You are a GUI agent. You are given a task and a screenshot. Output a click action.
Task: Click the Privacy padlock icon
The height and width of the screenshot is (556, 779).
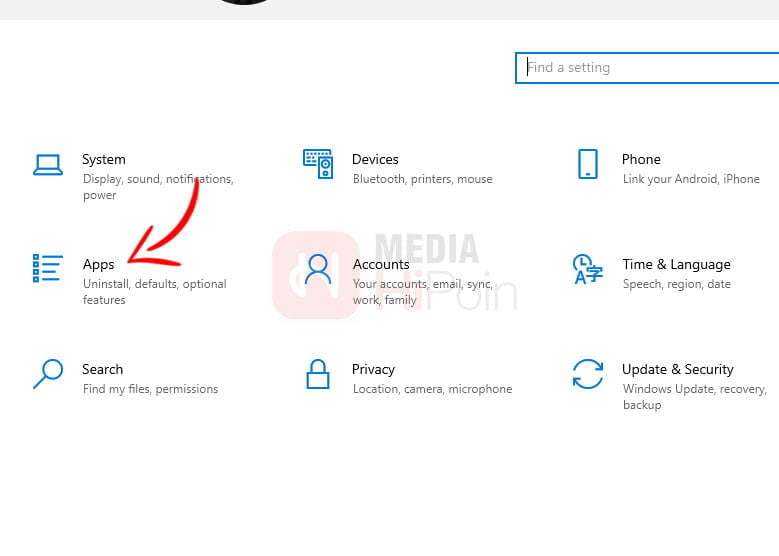tap(318, 374)
